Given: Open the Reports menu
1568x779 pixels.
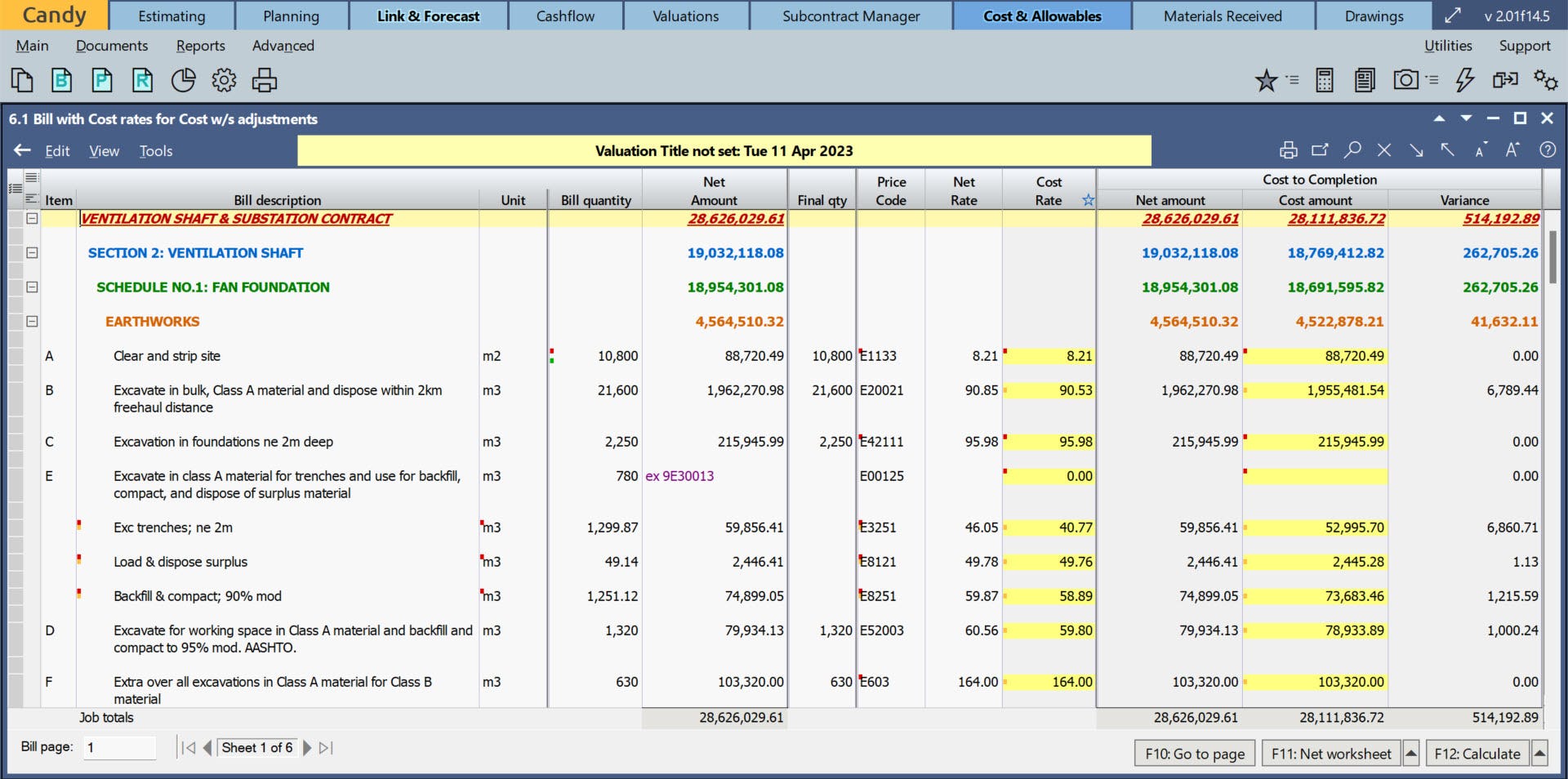Looking at the screenshot, I should pyautogui.click(x=200, y=46).
